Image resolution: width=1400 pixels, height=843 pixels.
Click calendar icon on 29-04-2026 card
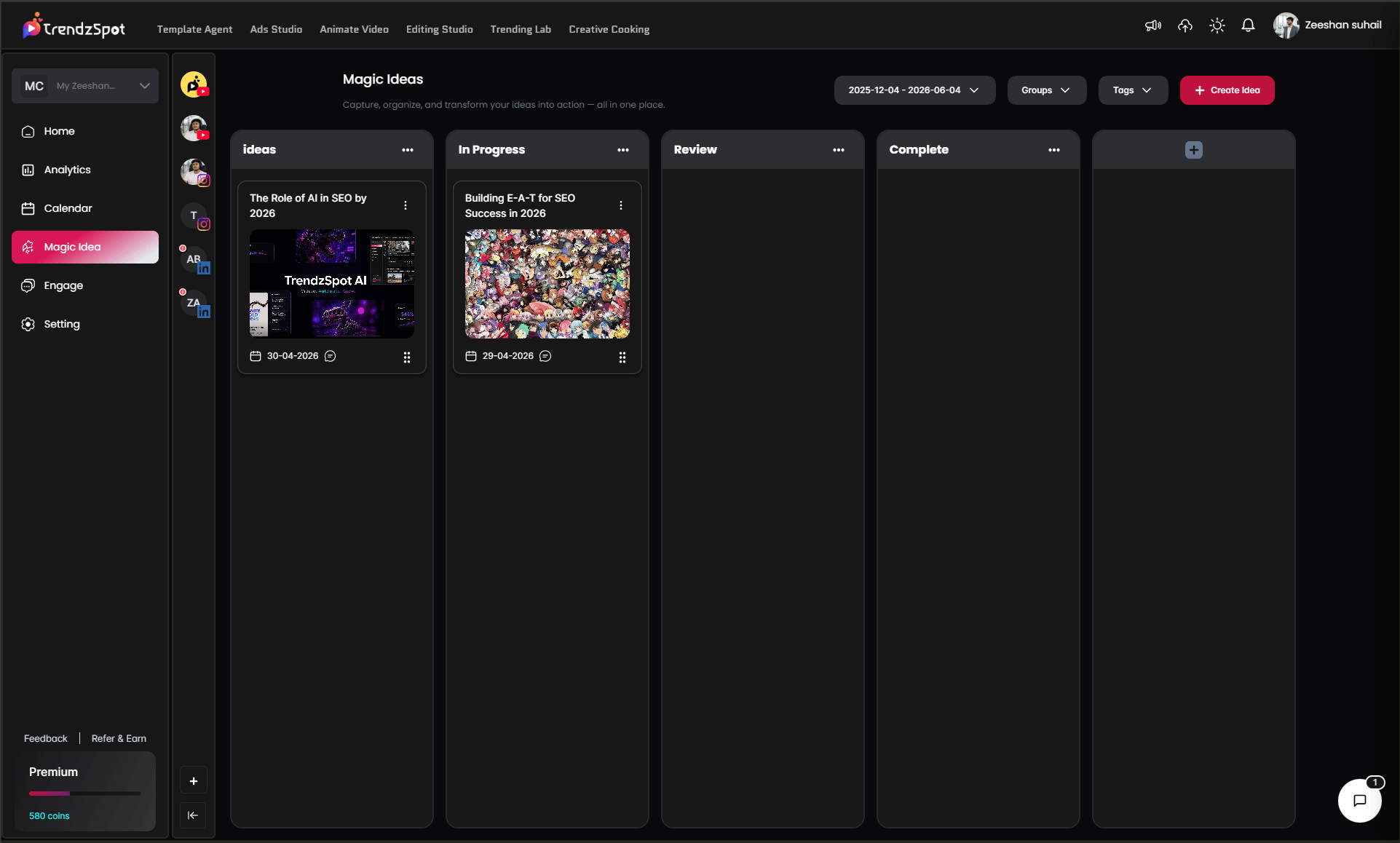pyautogui.click(x=471, y=356)
